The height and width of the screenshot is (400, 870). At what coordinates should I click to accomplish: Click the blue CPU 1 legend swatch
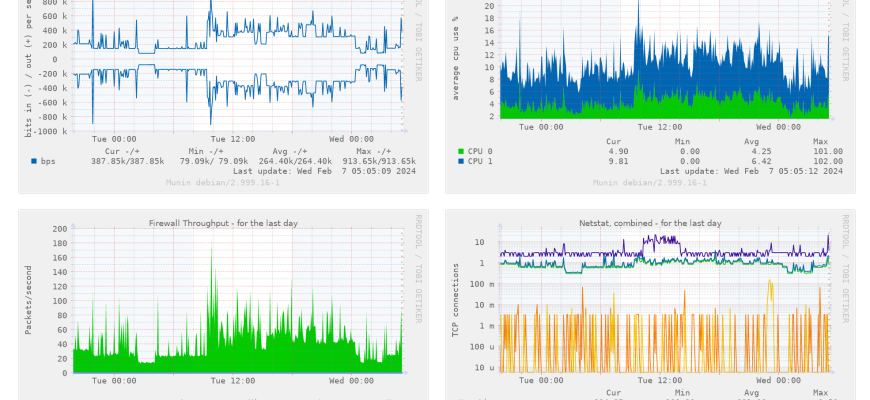(x=461, y=160)
